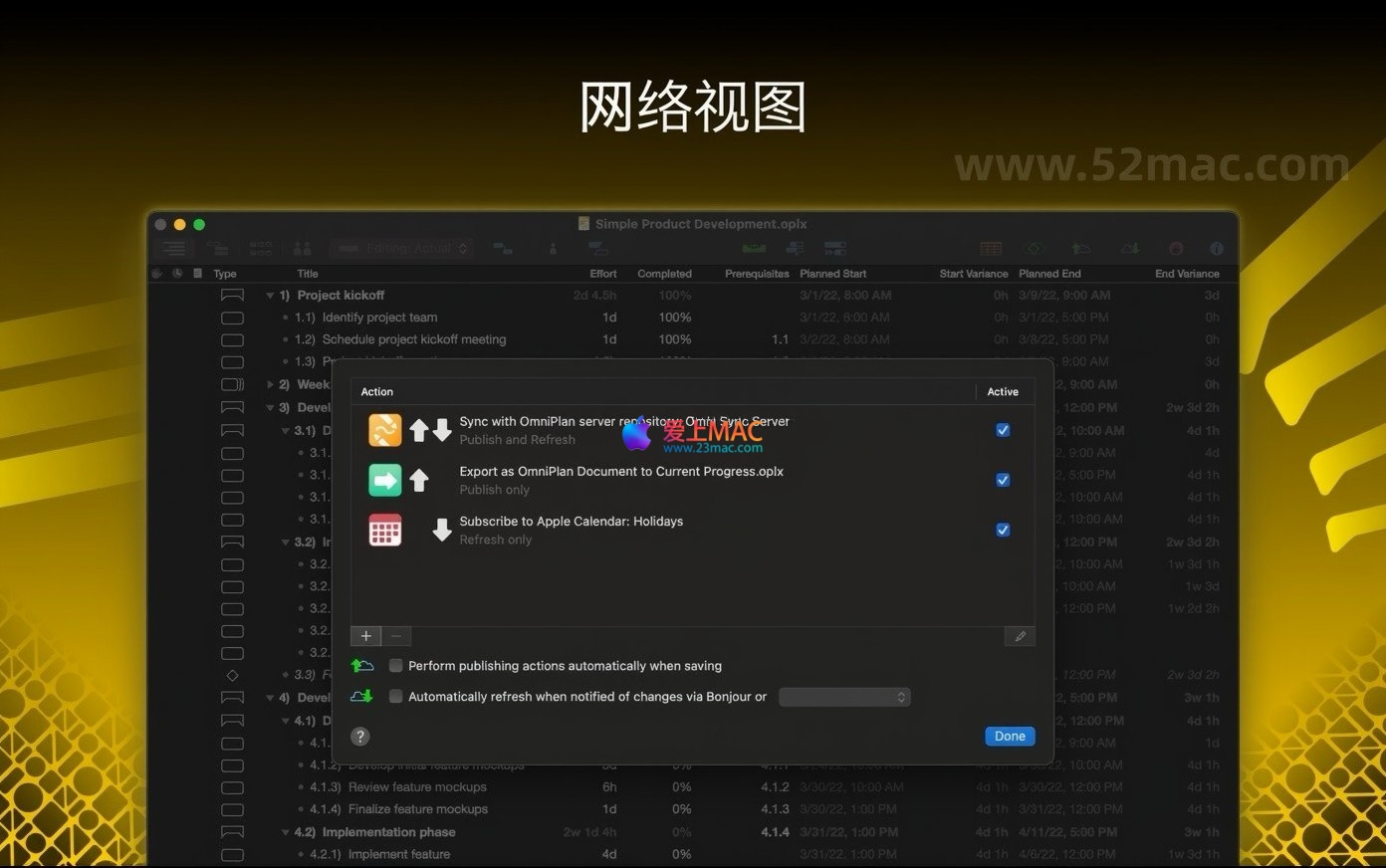Open the dropdown next to Bonjour option

click(x=844, y=697)
